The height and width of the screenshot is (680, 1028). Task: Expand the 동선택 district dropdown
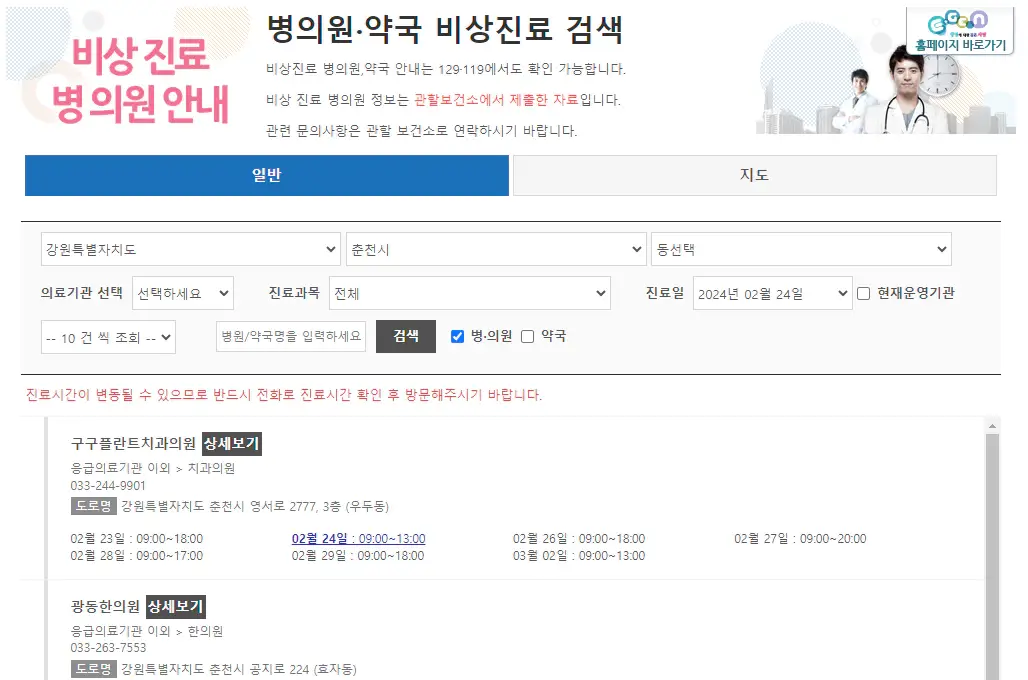tap(801, 248)
